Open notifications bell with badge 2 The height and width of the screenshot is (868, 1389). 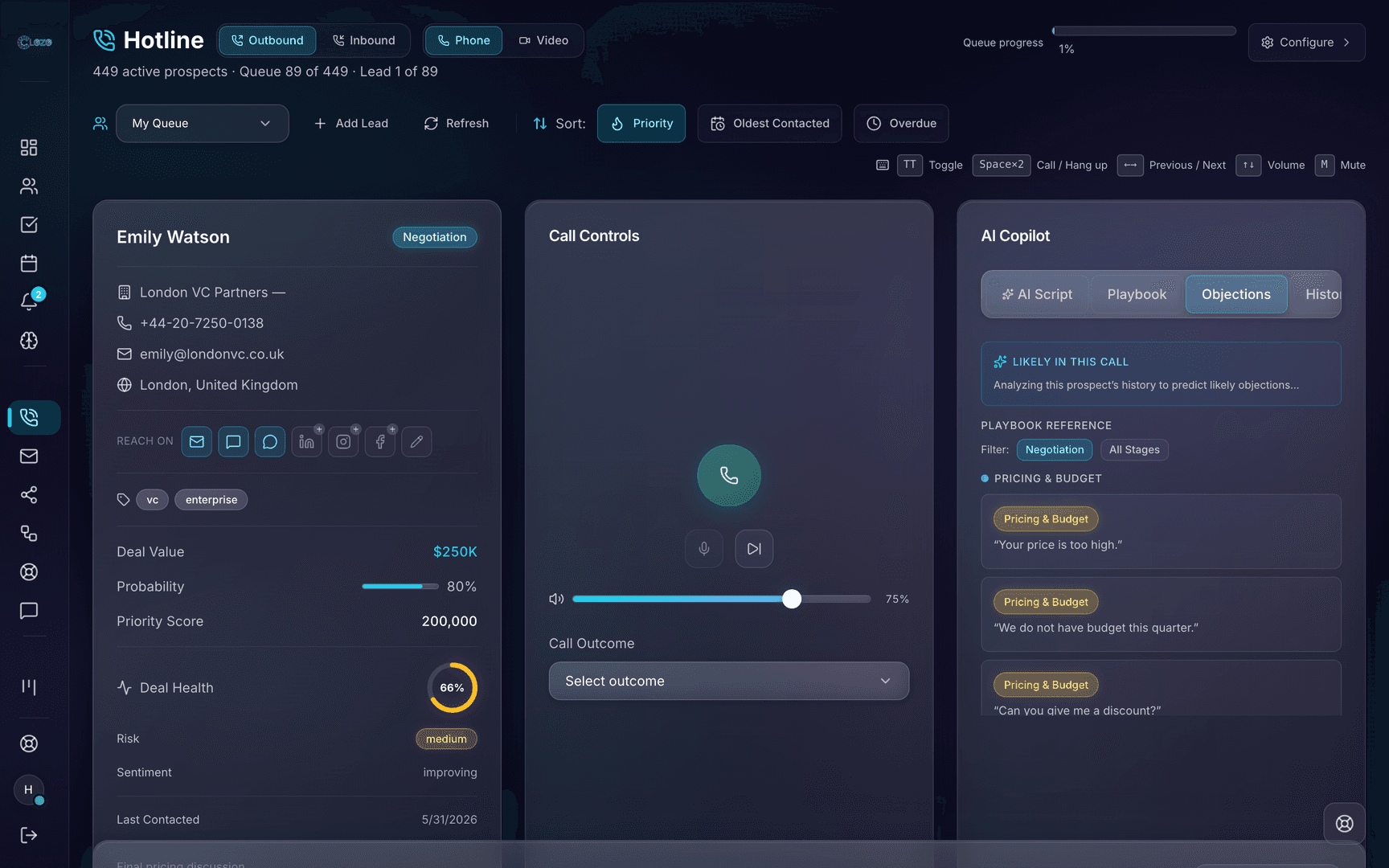click(29, 301)
